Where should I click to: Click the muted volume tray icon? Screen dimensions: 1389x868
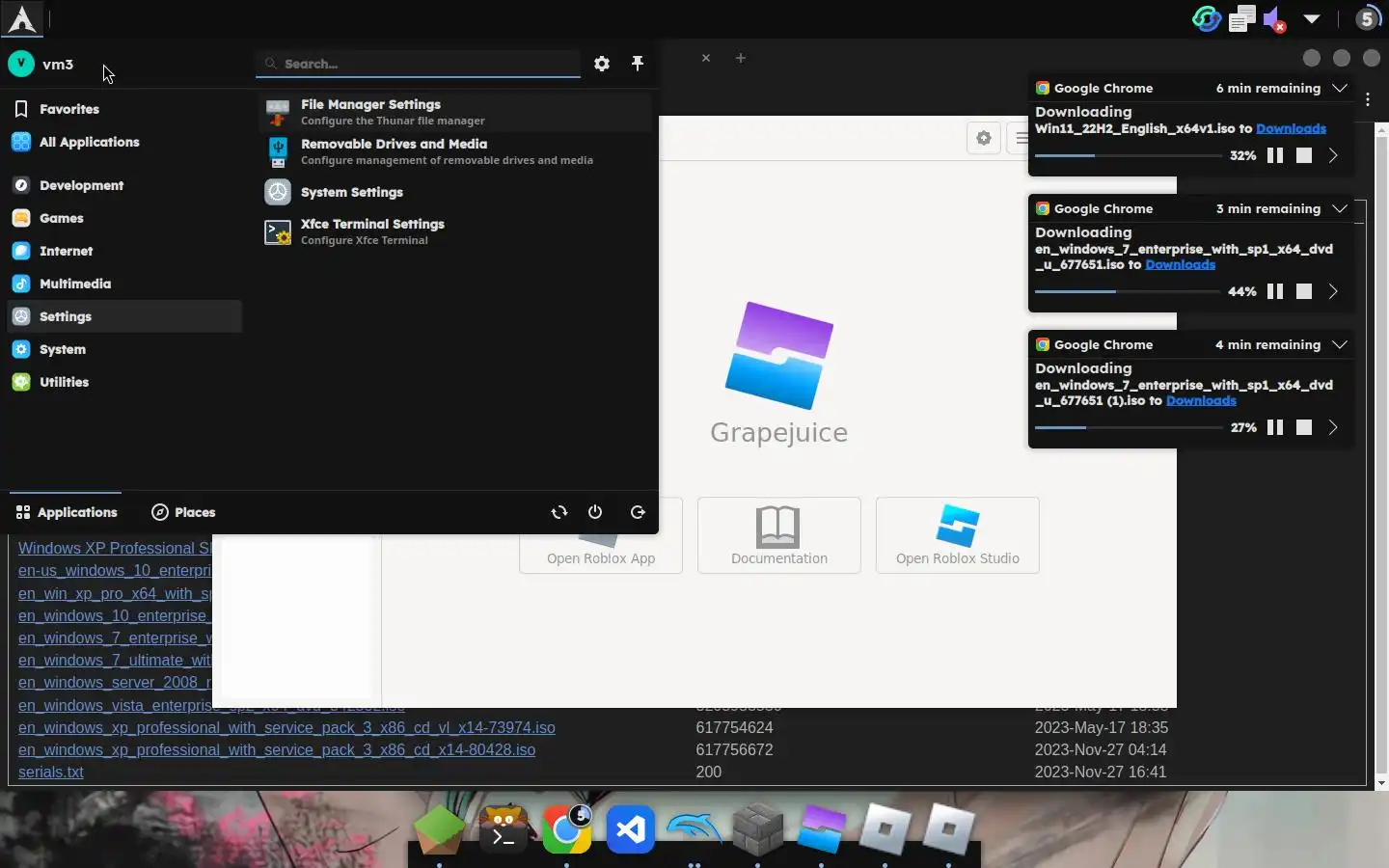1275,19
